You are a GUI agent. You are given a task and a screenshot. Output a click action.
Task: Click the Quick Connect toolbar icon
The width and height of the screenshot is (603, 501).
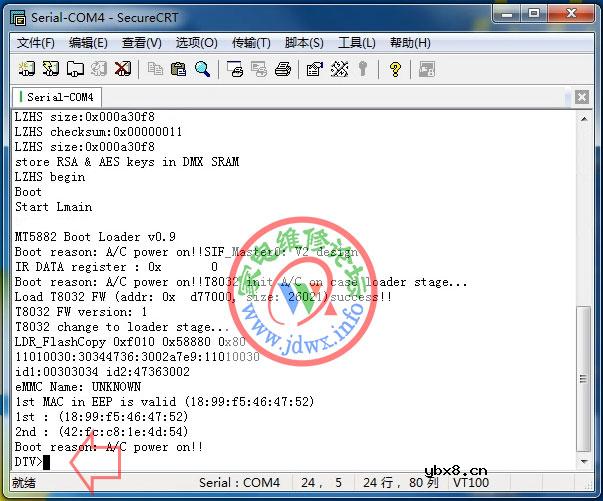51,69
